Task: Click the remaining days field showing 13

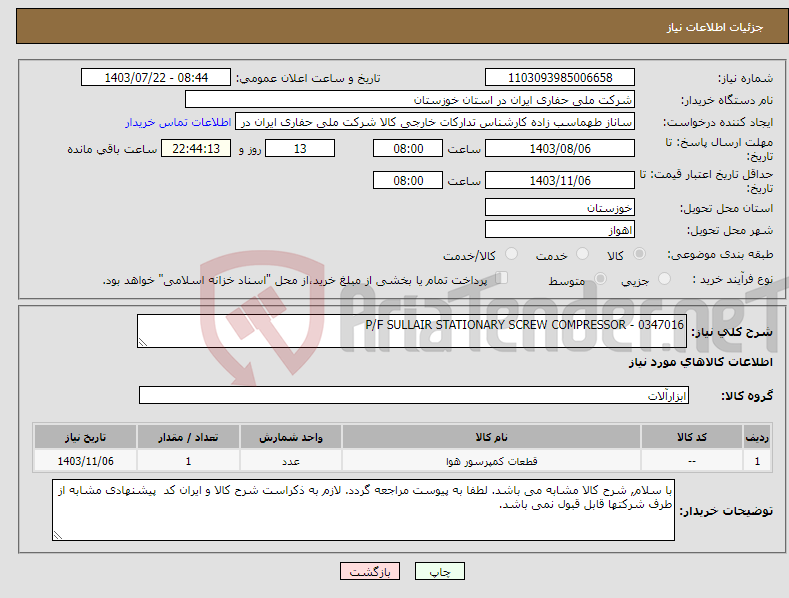Action: (300, 148)
